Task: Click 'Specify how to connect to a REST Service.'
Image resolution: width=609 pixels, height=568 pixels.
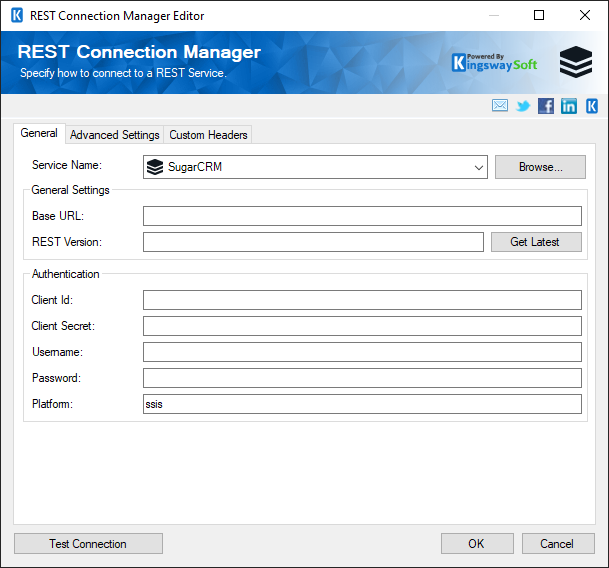Action: click(123, 73)
